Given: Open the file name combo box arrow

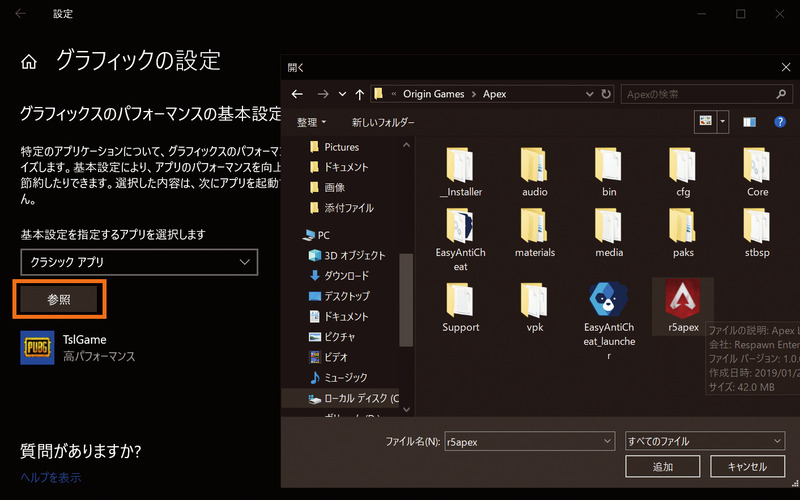Looking at the screenshot, I should click(607, 441).
